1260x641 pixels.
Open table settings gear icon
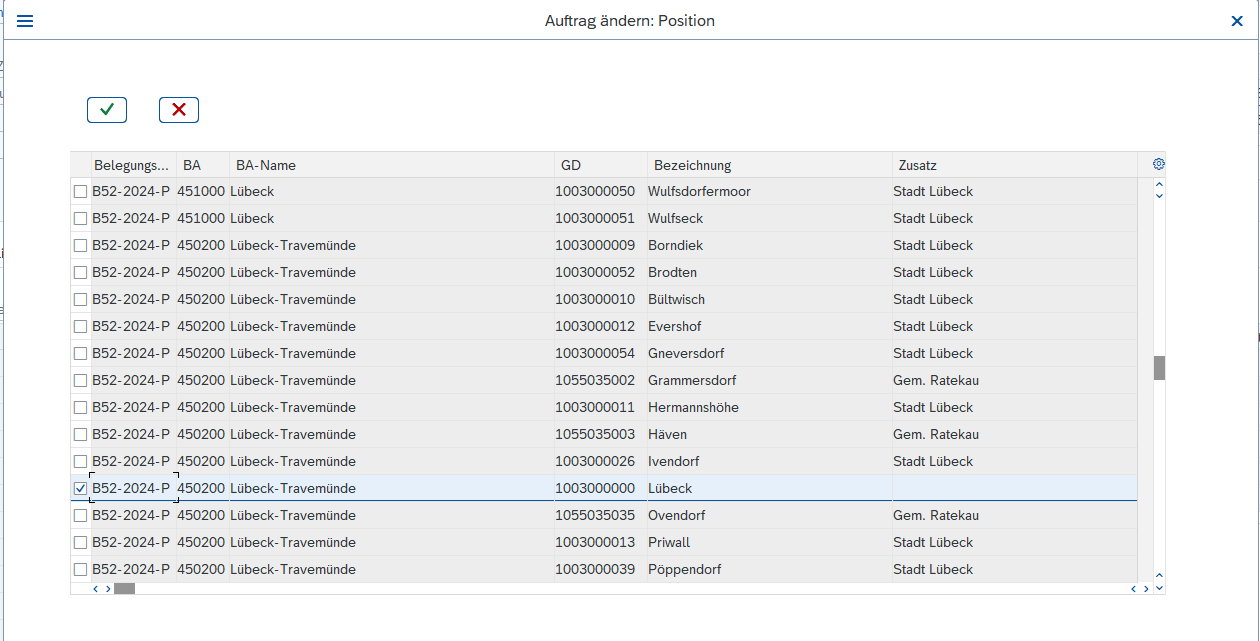point(1159,165)
